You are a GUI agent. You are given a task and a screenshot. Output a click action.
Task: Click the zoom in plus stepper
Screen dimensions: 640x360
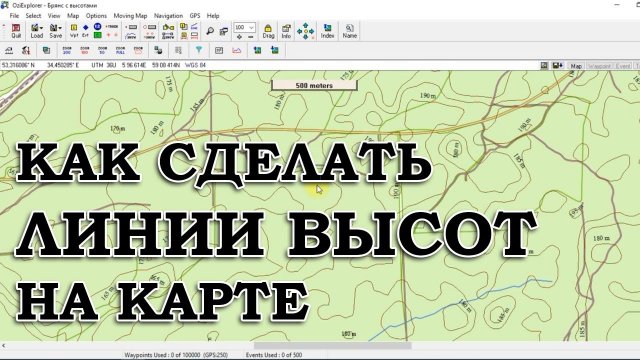tap(239, 37)
